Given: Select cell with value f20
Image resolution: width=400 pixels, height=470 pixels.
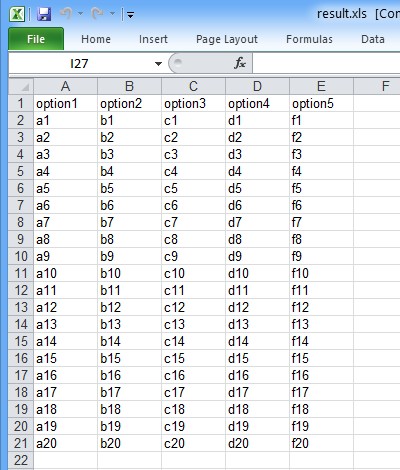Looking at the screenshot, I should (x=321, y=443).
